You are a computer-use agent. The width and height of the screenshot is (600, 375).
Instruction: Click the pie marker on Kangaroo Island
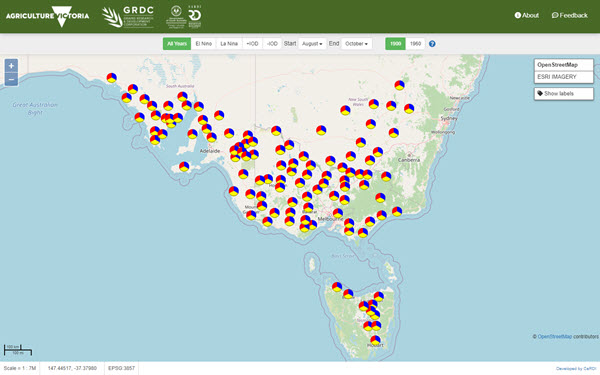(184, 166)
